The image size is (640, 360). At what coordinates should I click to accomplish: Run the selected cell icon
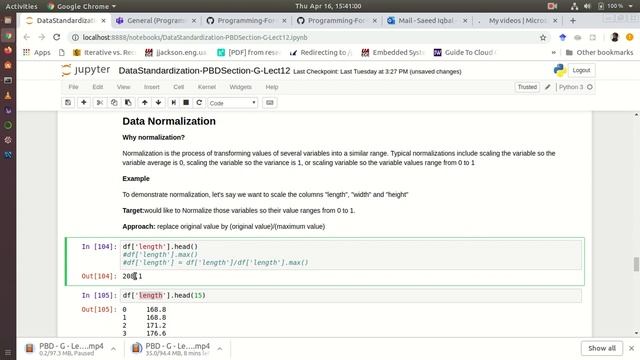[x=173, y=103]
